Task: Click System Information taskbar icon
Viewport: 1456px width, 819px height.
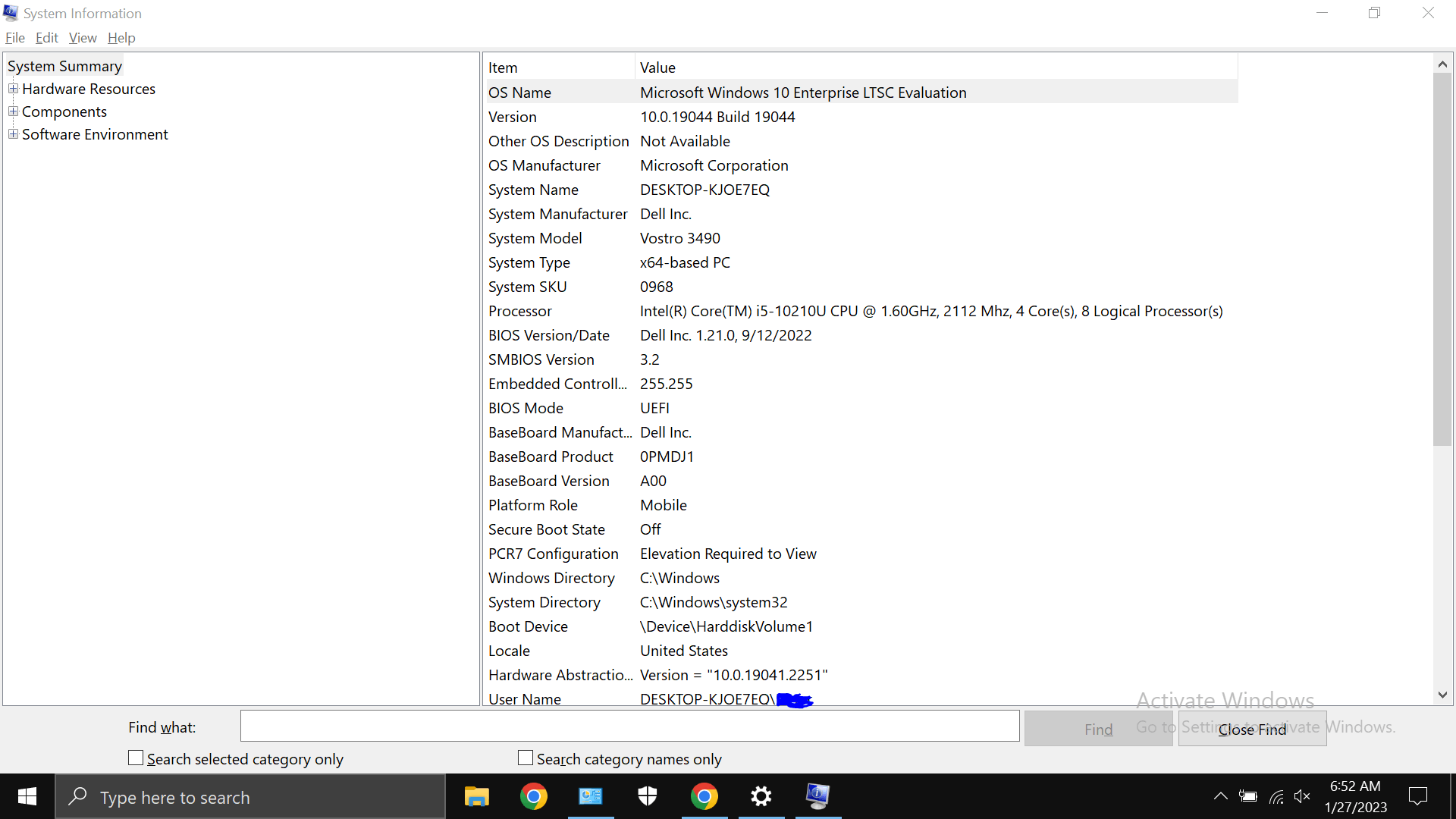Action: pos(817,797)
